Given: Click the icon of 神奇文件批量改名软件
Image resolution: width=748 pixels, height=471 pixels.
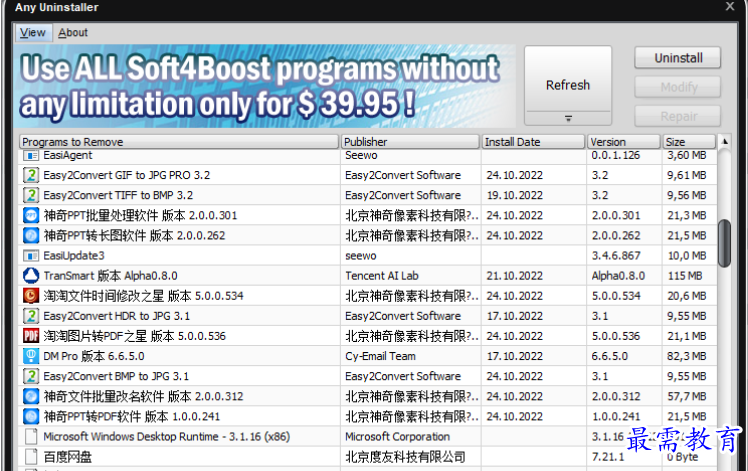Looking at the screenshot, I should (x=31, y=396).
